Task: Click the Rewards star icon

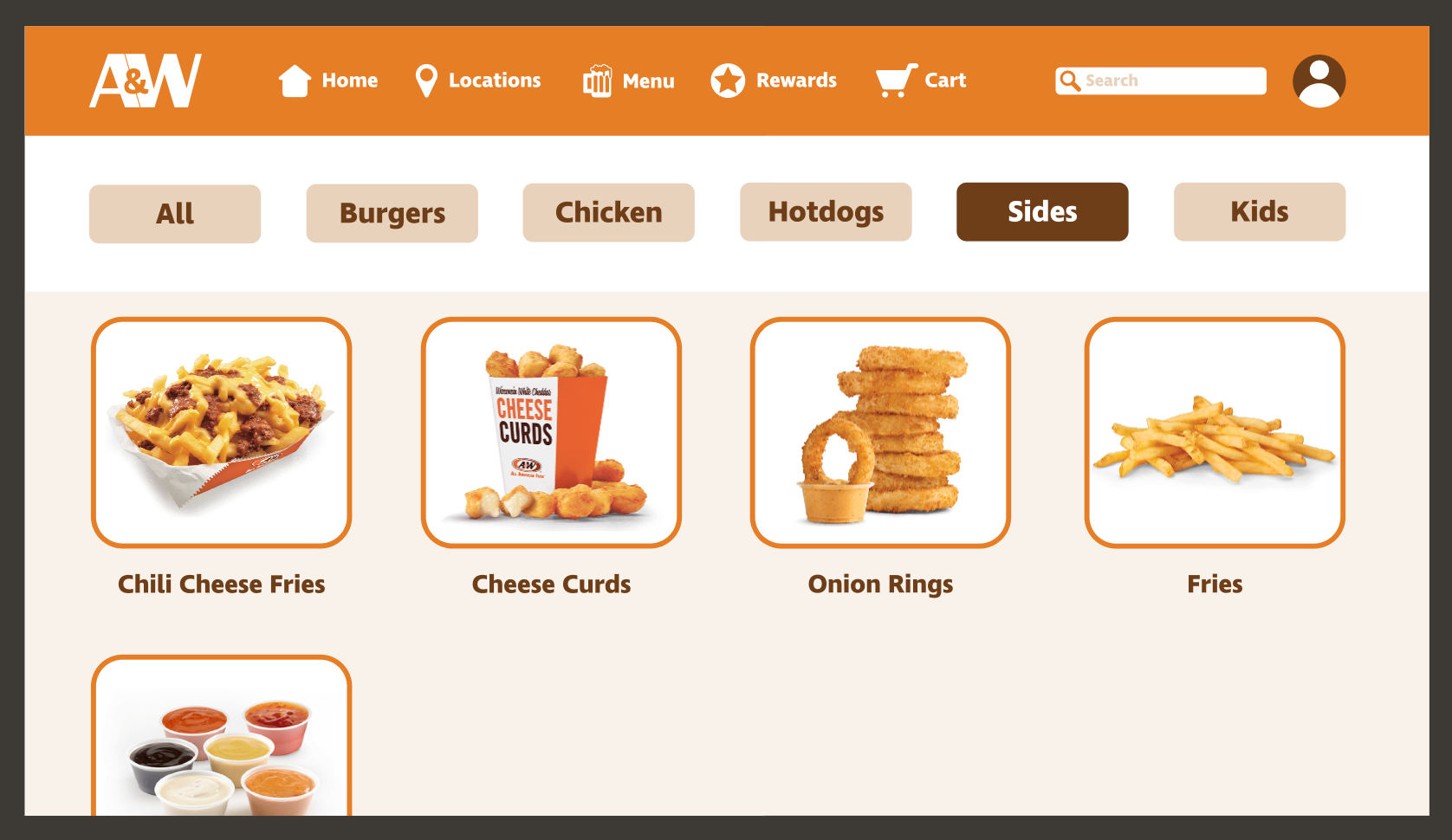Action: pyautogui.click(x=728, y=81)
